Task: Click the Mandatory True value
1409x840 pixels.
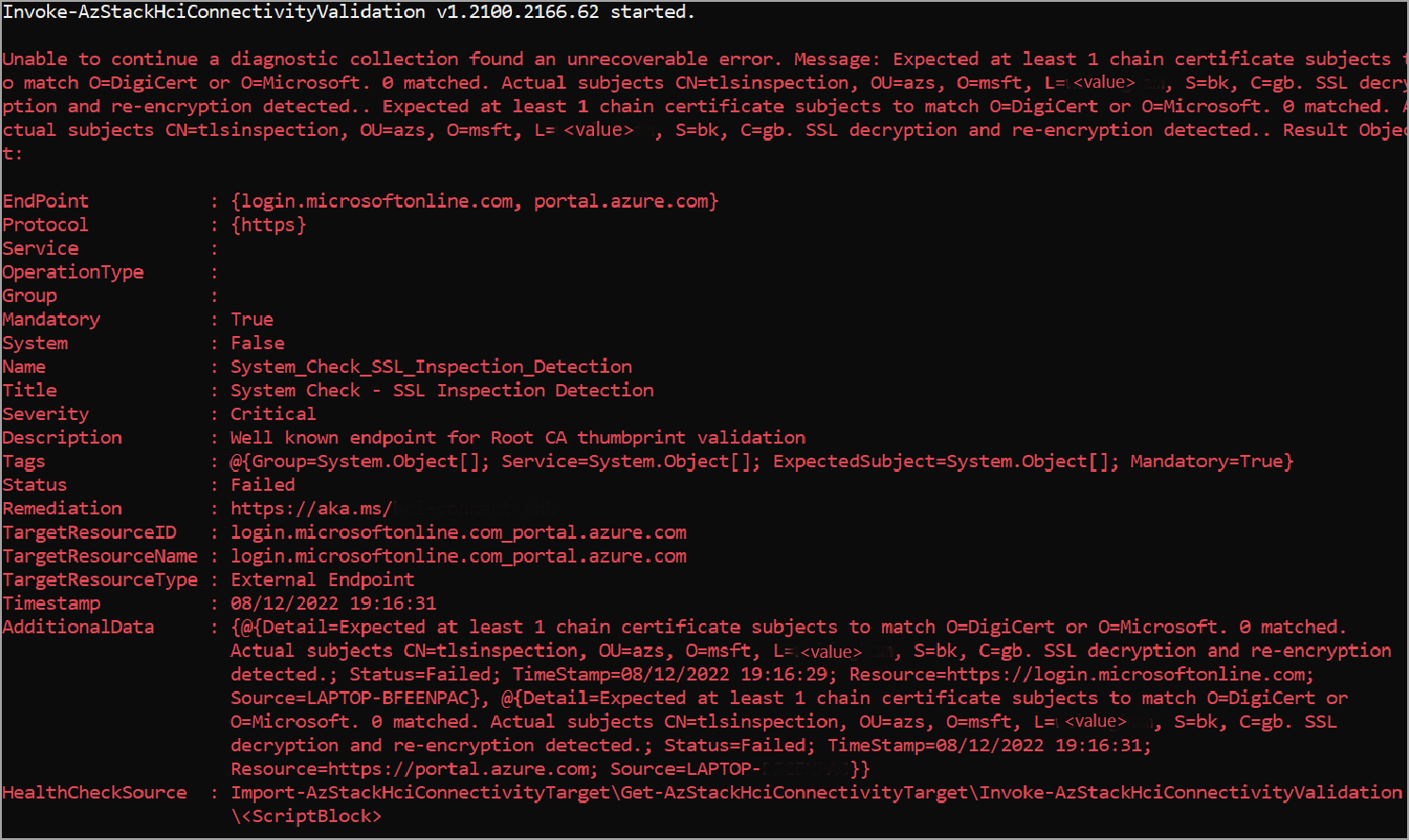Action: click(252, 319)
